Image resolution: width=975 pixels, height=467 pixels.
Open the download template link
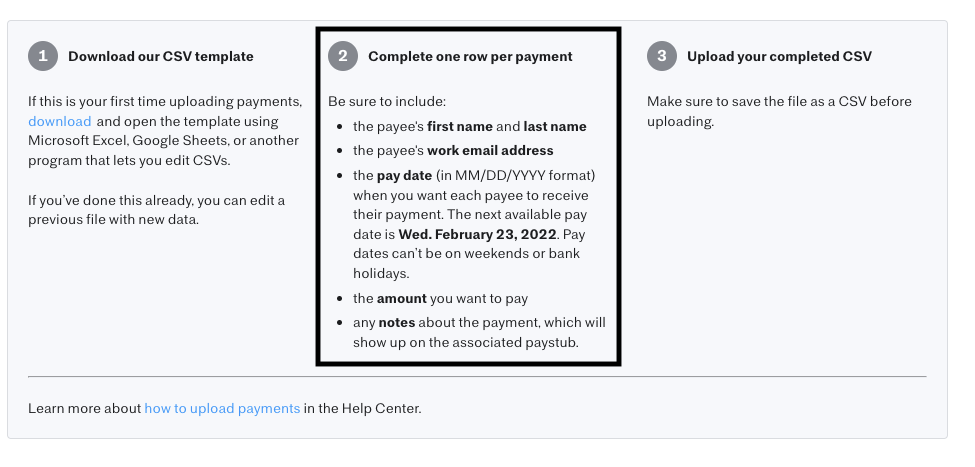60,121
